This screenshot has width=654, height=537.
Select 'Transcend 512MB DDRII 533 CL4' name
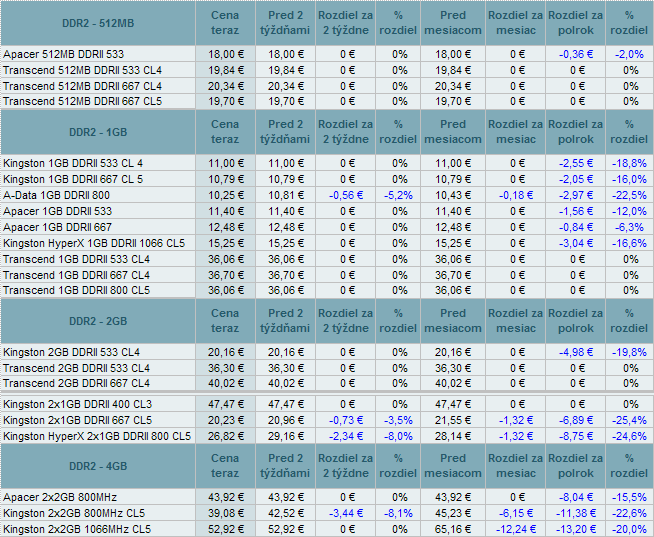[82, 70]
